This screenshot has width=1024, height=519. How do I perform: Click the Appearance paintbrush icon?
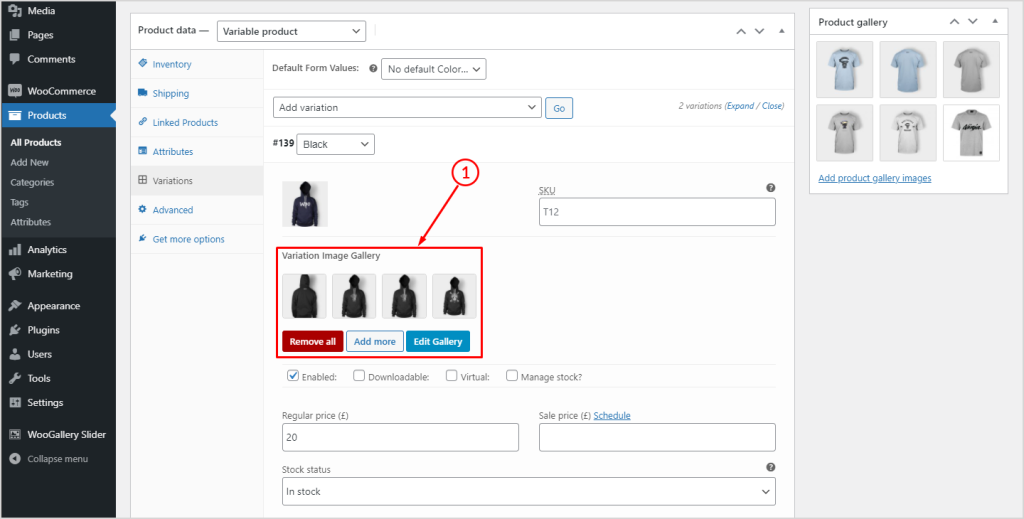point(15,306)
